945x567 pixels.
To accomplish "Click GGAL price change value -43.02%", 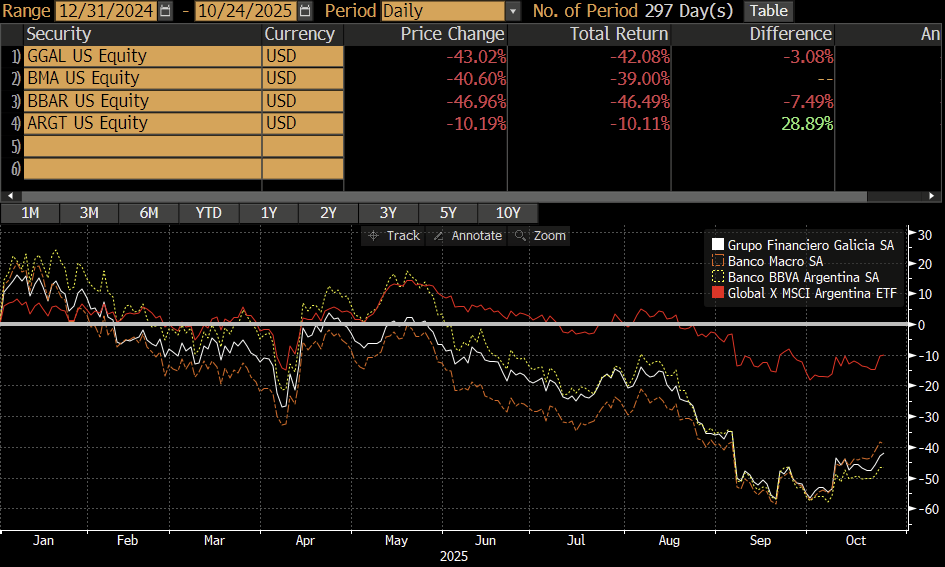I will [x=476, y=57].
